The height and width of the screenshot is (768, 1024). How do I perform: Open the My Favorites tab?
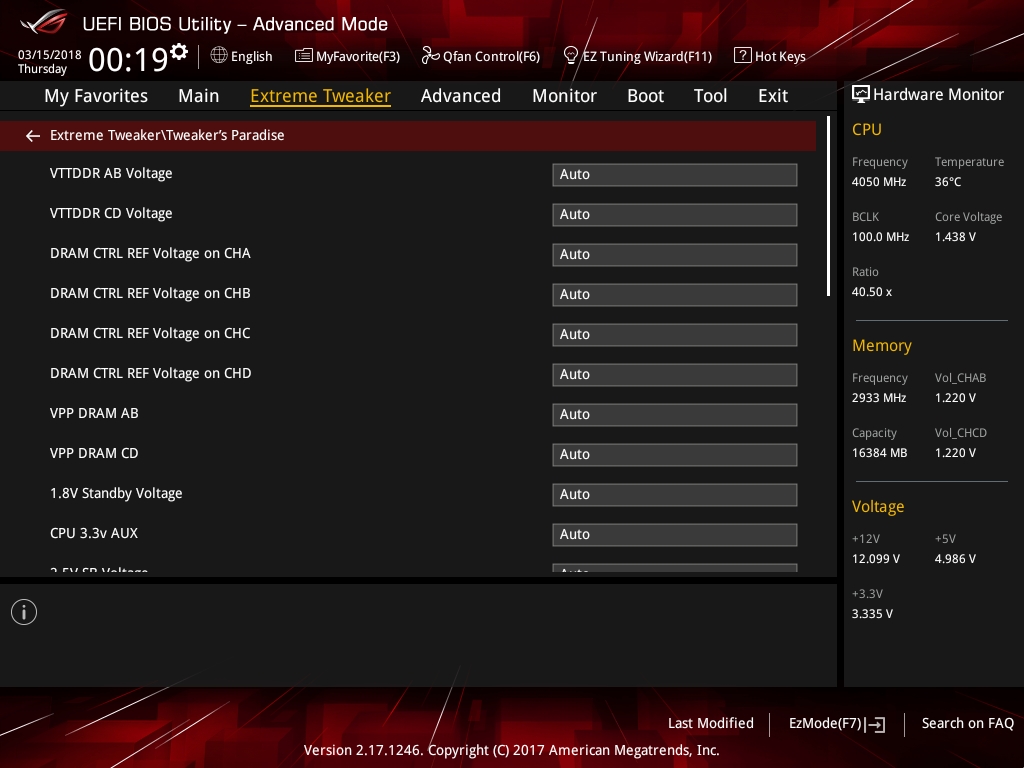[x=96, y=96]
